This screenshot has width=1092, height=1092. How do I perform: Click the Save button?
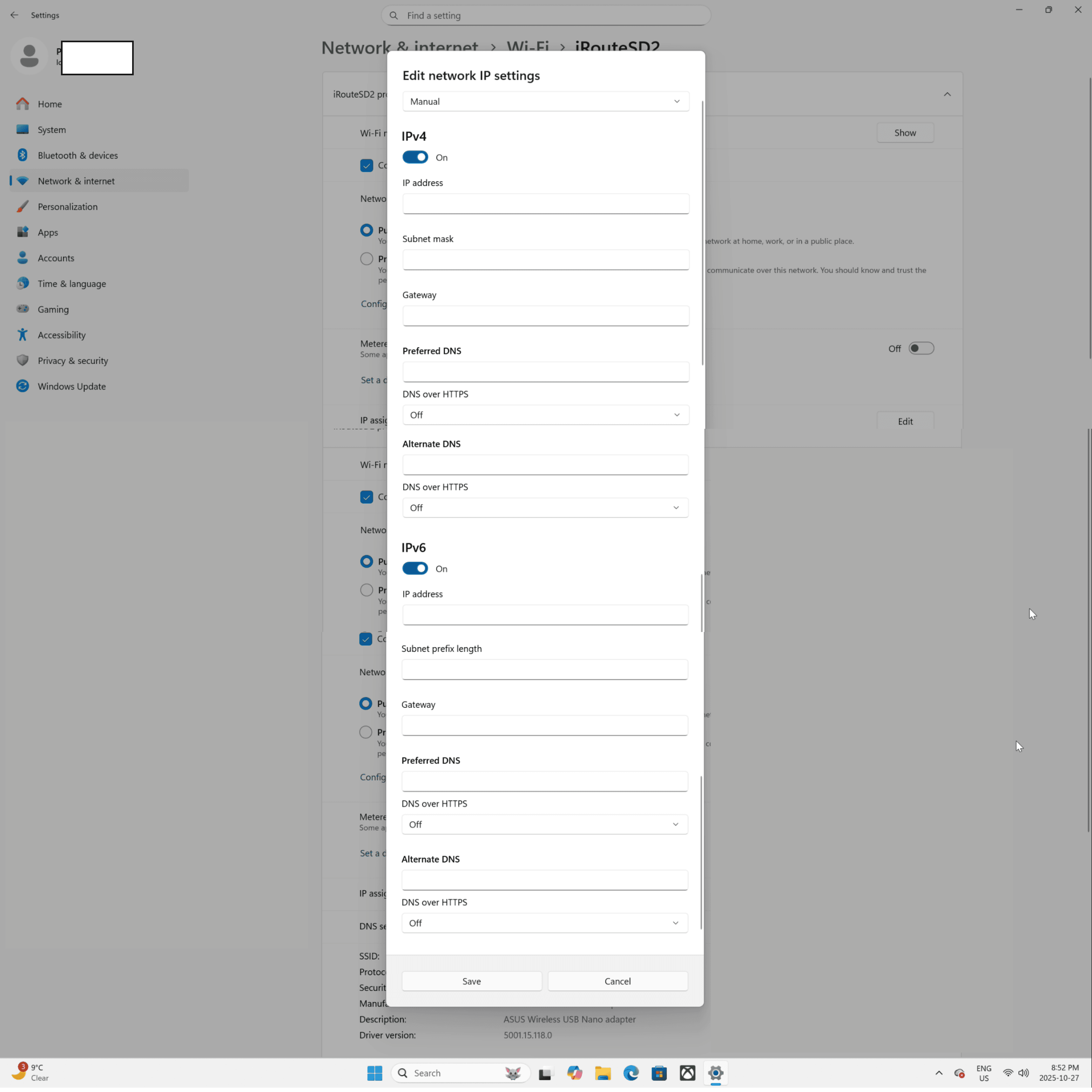point(471,981)
